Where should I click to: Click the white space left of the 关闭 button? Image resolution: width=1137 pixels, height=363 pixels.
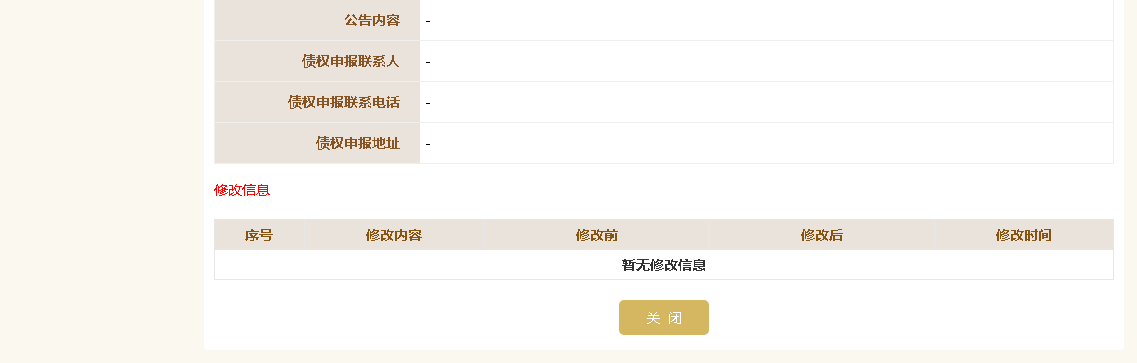pyautogui.click(x=413, y=317)
